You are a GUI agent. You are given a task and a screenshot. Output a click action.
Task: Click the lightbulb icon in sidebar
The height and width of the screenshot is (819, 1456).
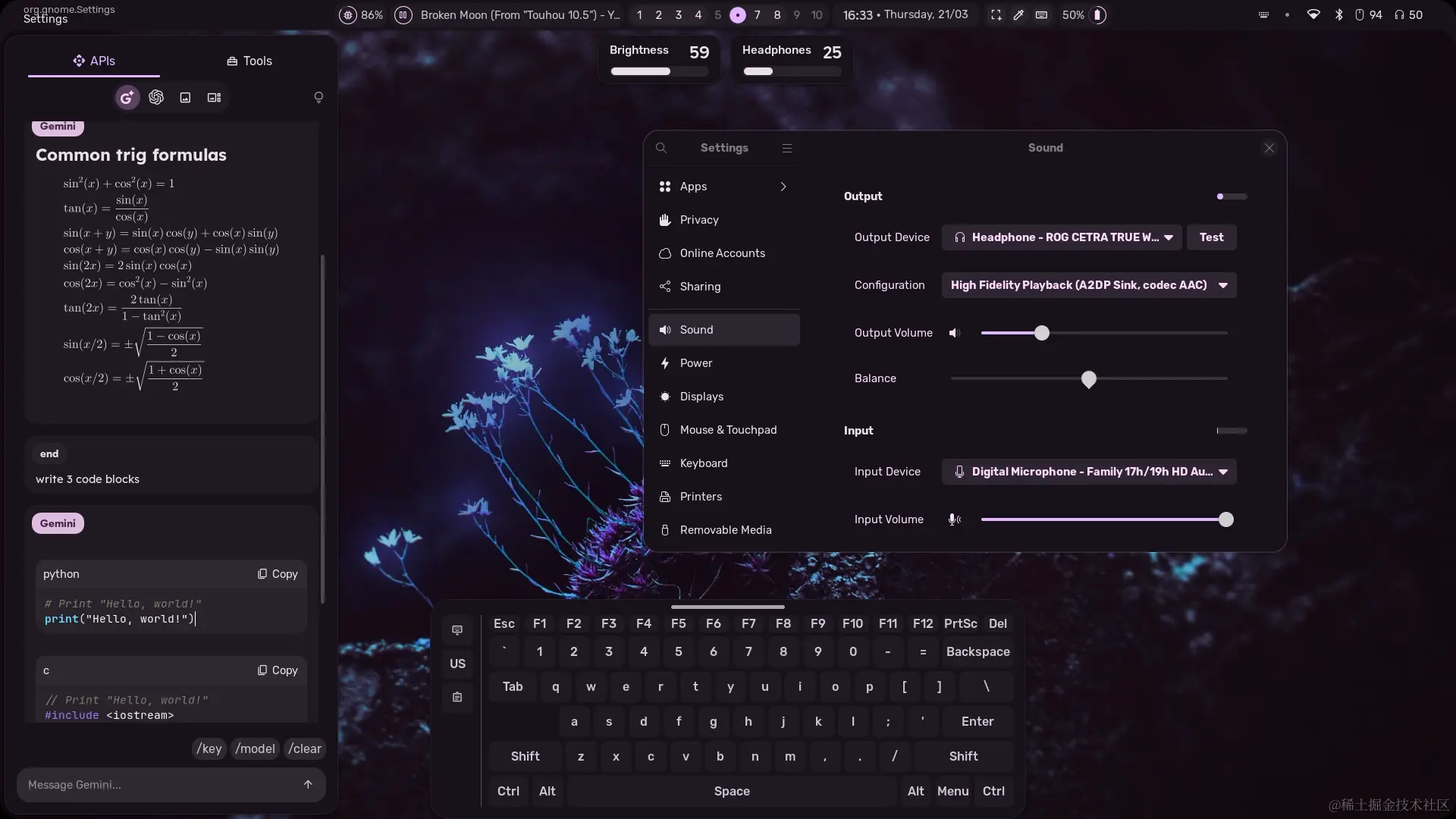click(x=318, y=97)
